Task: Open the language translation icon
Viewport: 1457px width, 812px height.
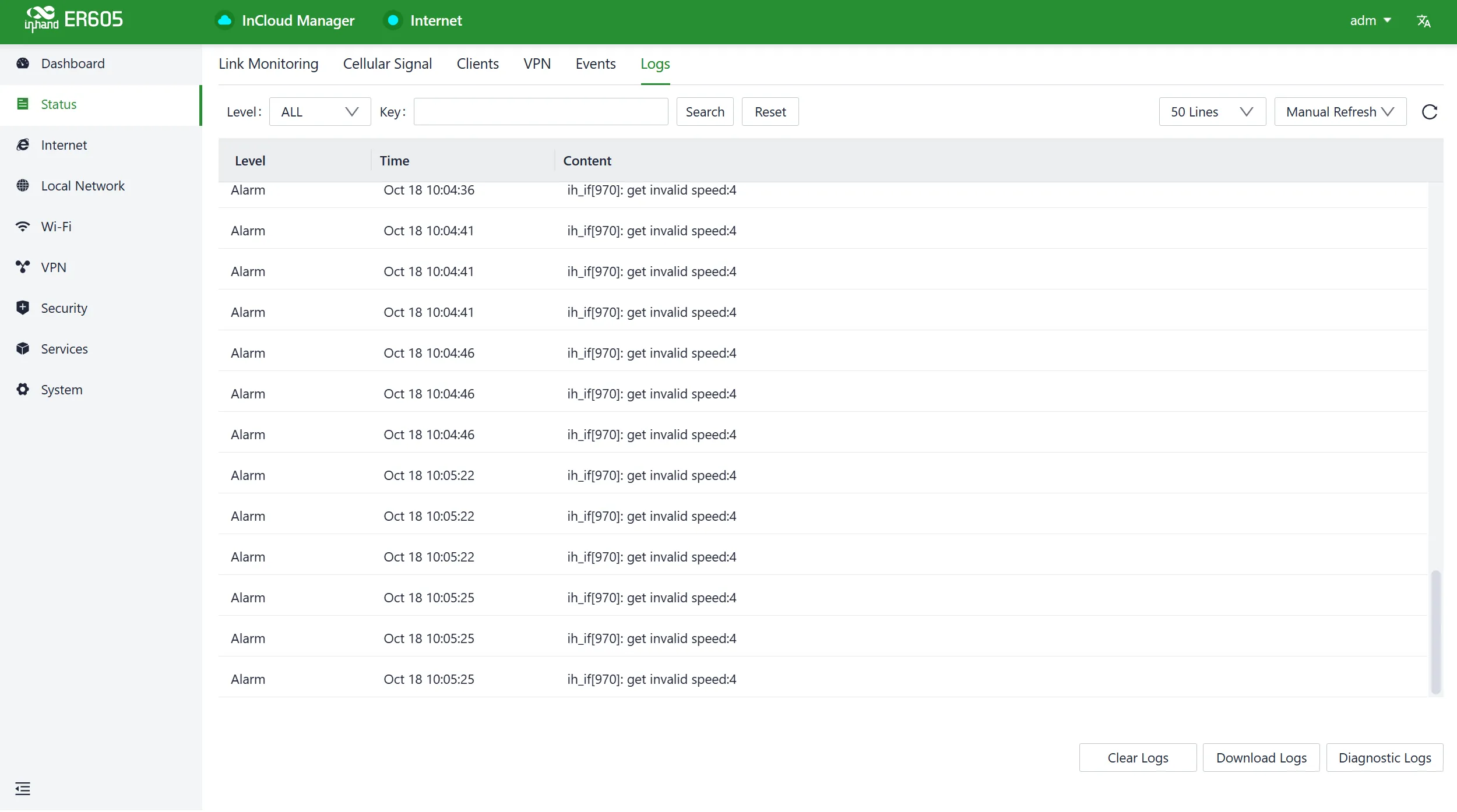Action: pos(1423,21)
